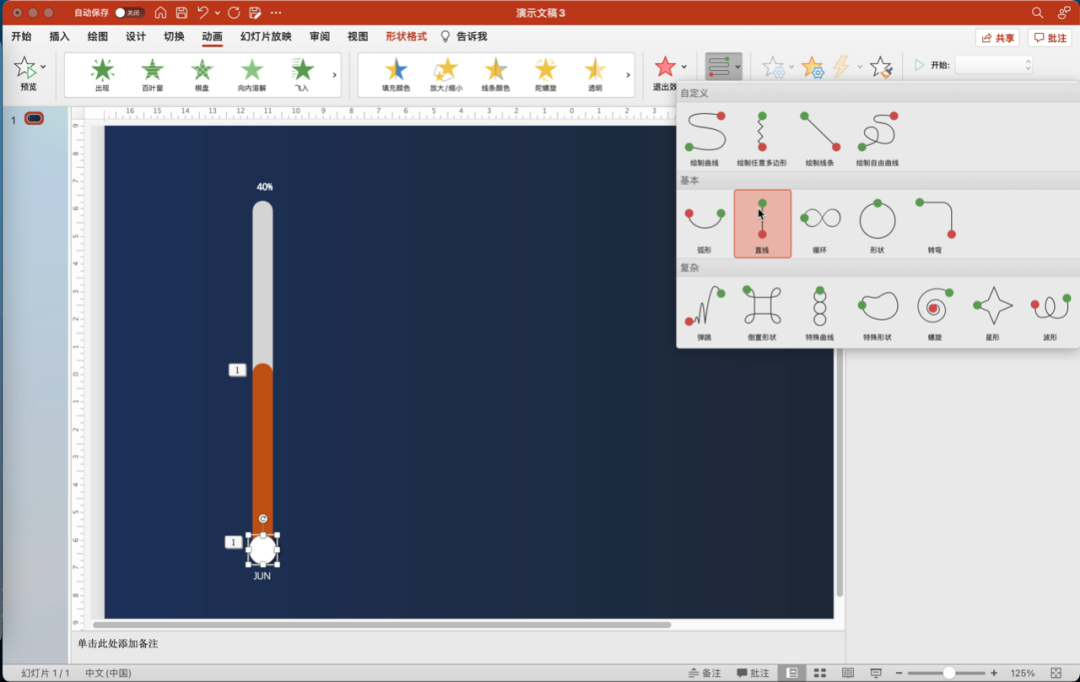This screenshot has width=1080, height=682.
Task: Open the undo history dropdown arrow
Action: [218, 12]
